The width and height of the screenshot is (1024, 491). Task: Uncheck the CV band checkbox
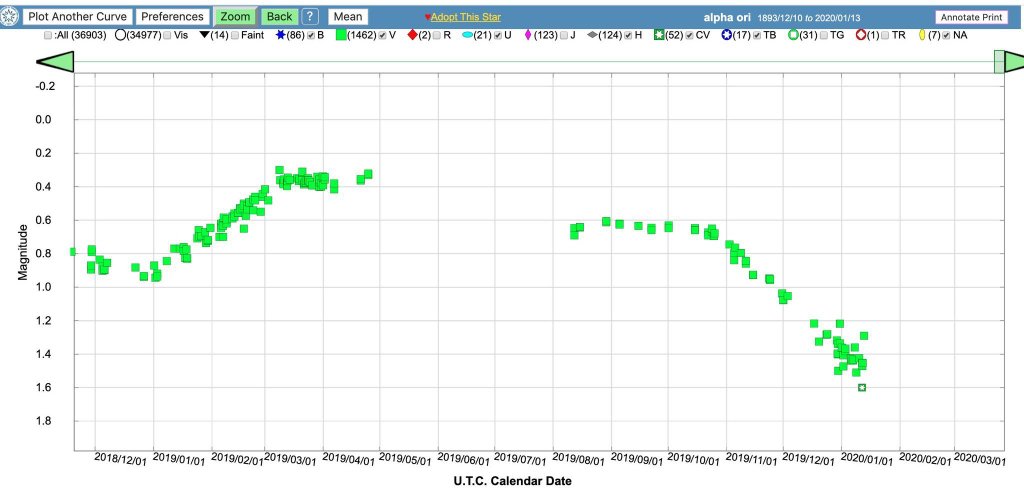690,35
